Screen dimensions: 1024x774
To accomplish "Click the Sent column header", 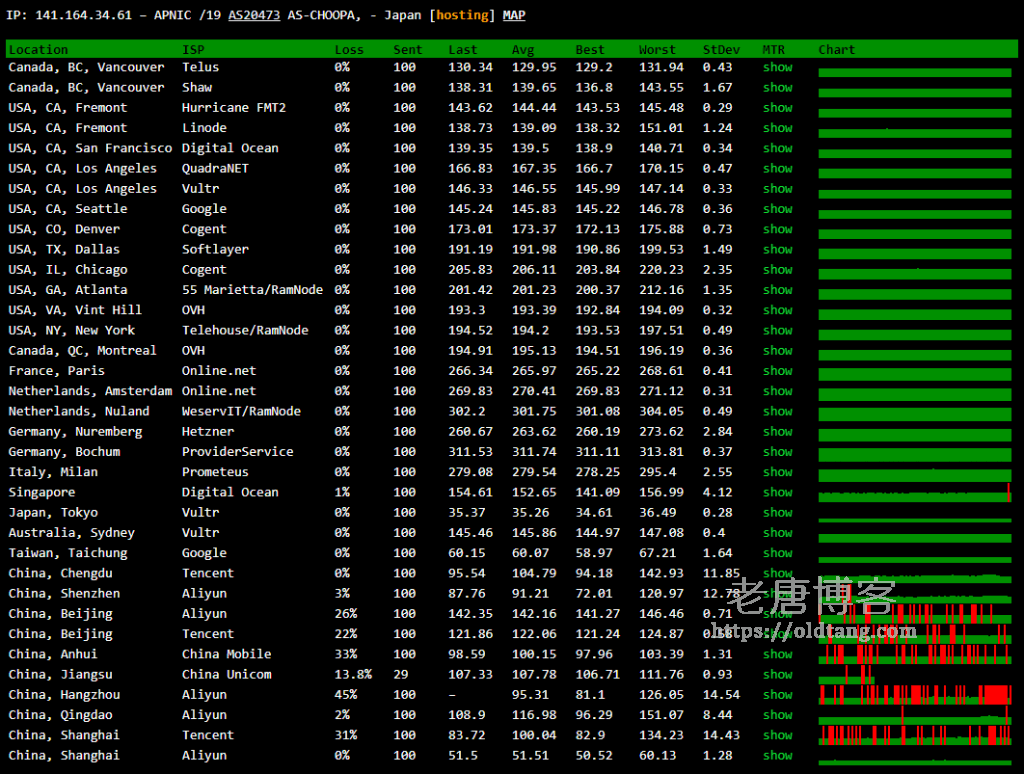I will click(x=408, y=50).
